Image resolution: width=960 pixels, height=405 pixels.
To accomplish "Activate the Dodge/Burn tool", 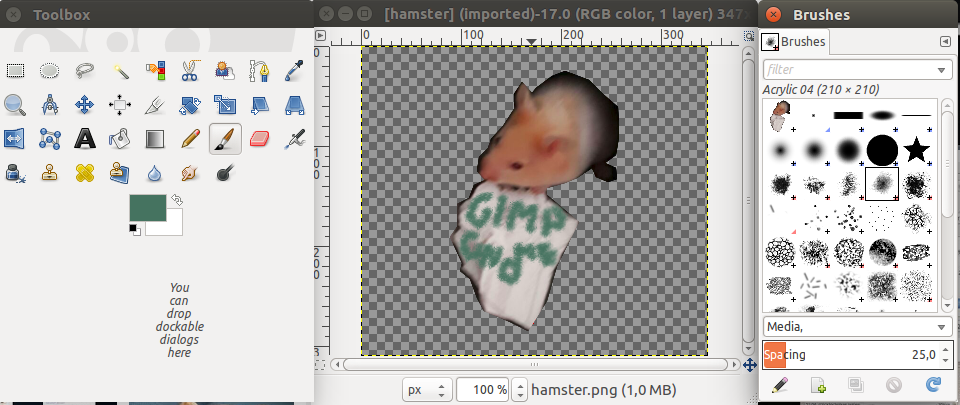I will pyautogui.click(x=225, y=173).
